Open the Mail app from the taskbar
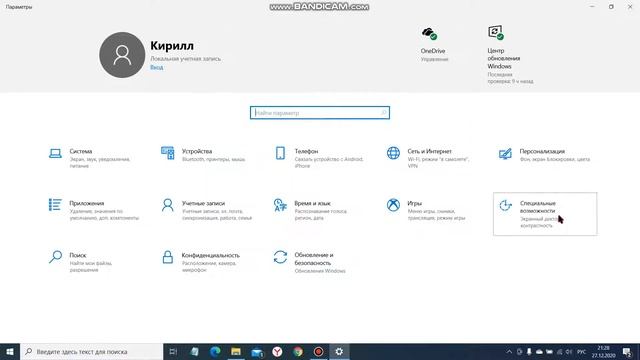Image resolution: width=640 pixels, height=360 pixels. pos(257,351)
